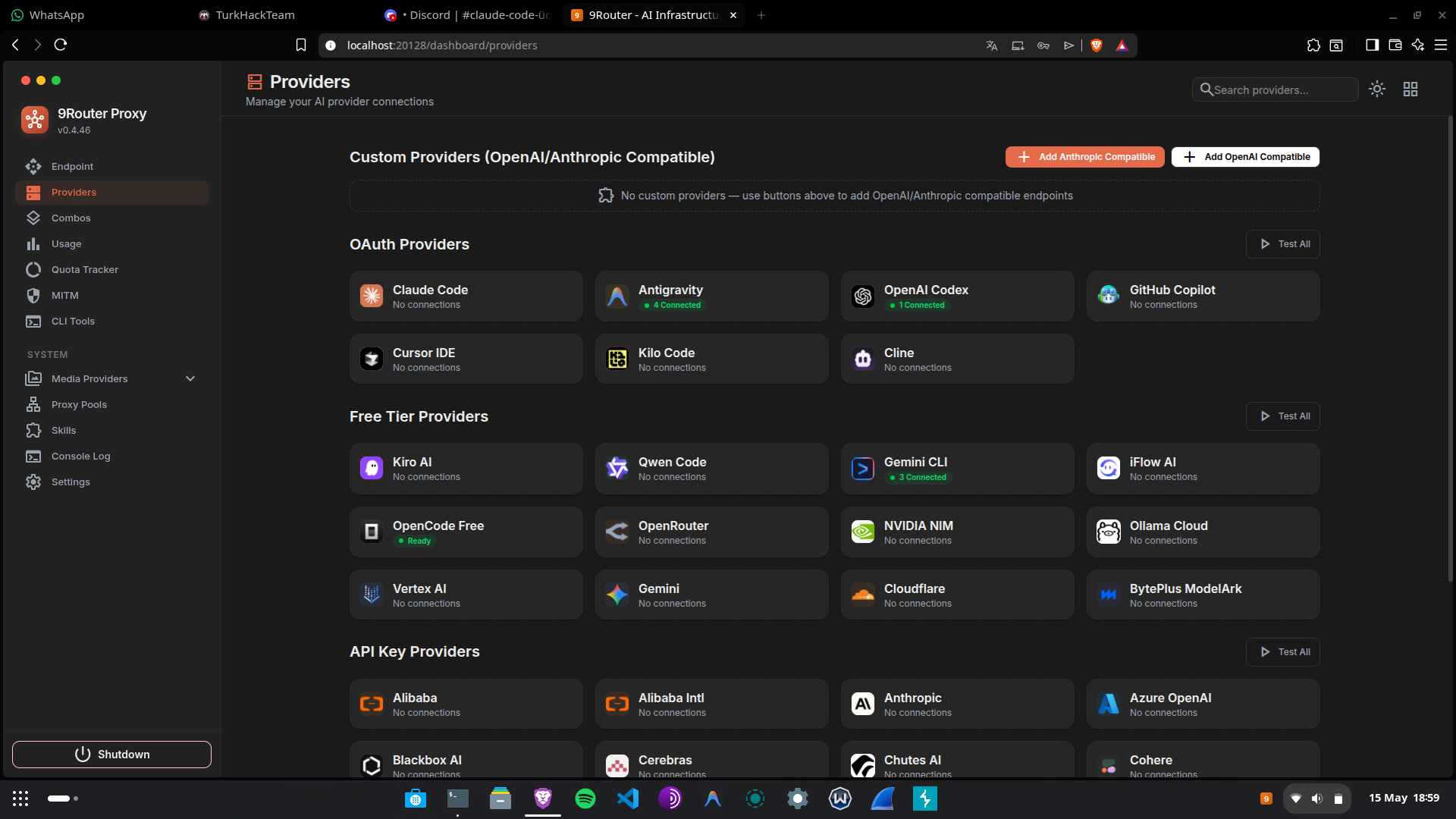Click the Cline provider icon
The image size is (1456, 819).
pyautogui.click(x=863, y=359)
